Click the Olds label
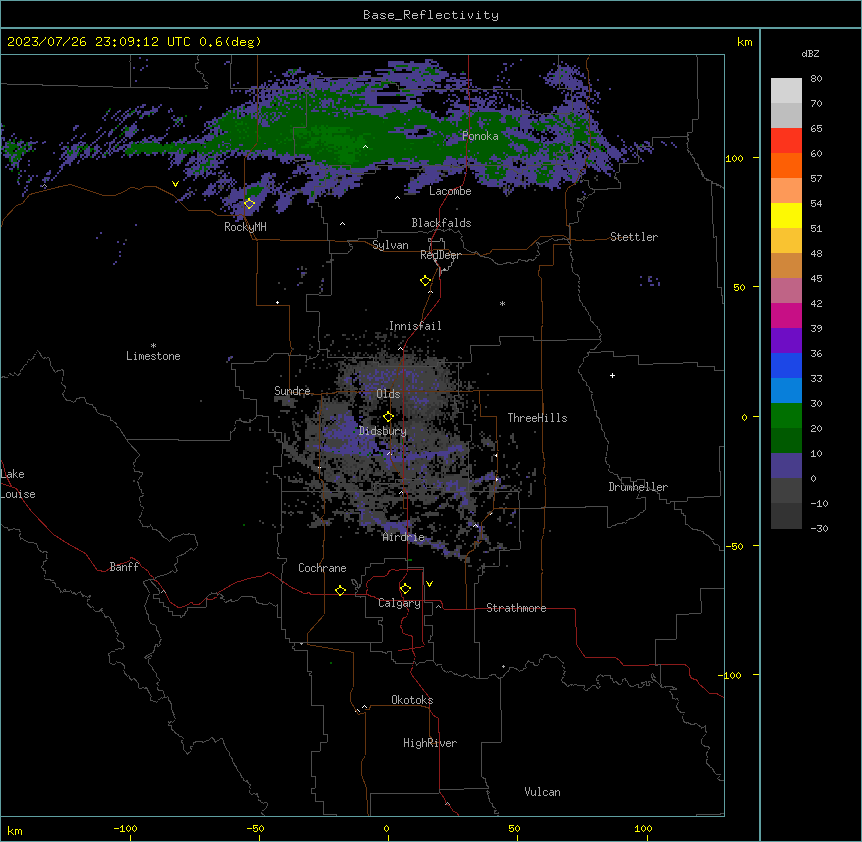Viewport: 862px width, 842px height. point(388,394)
